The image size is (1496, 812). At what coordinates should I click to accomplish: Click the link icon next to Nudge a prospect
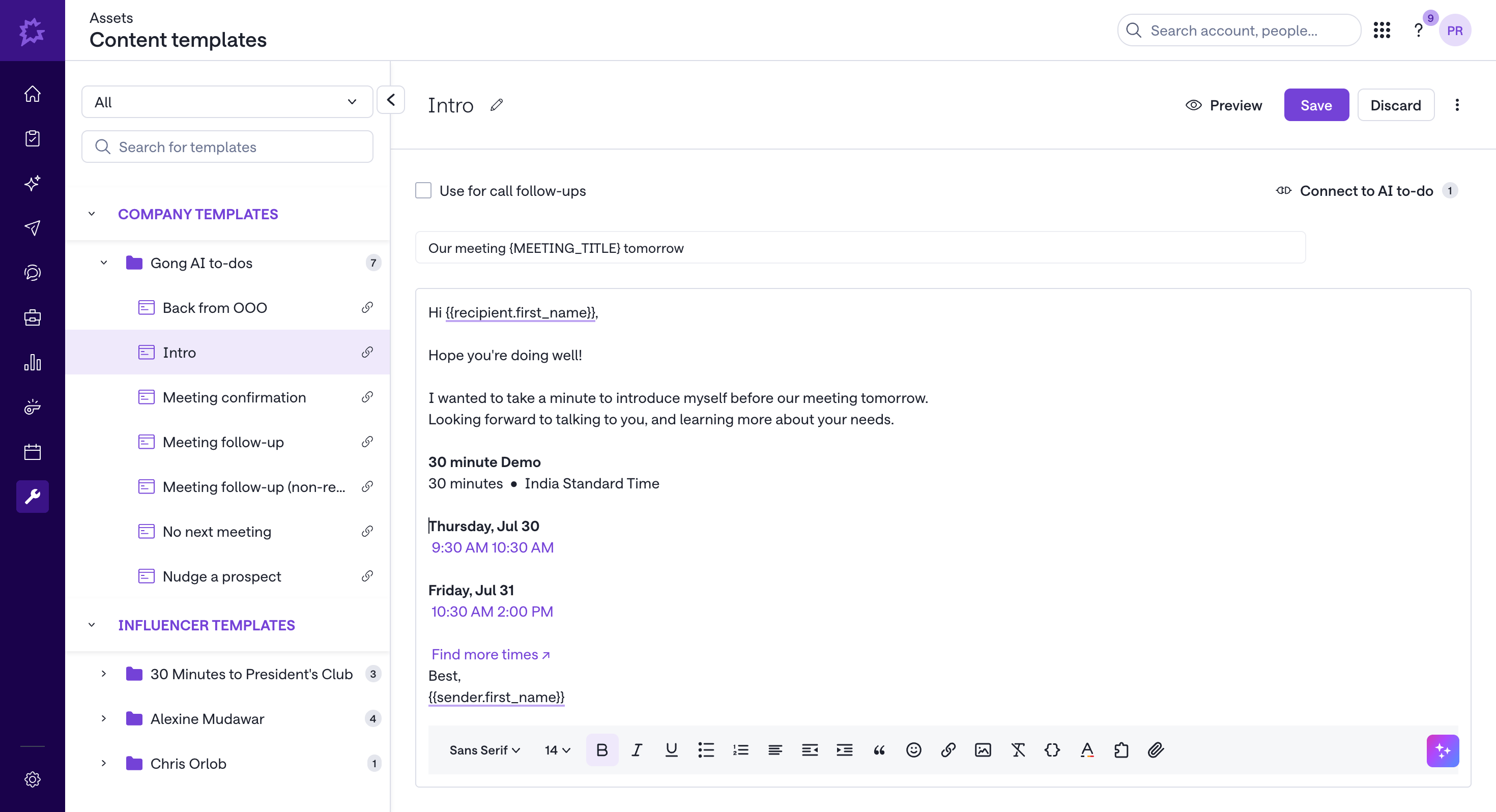367,575
